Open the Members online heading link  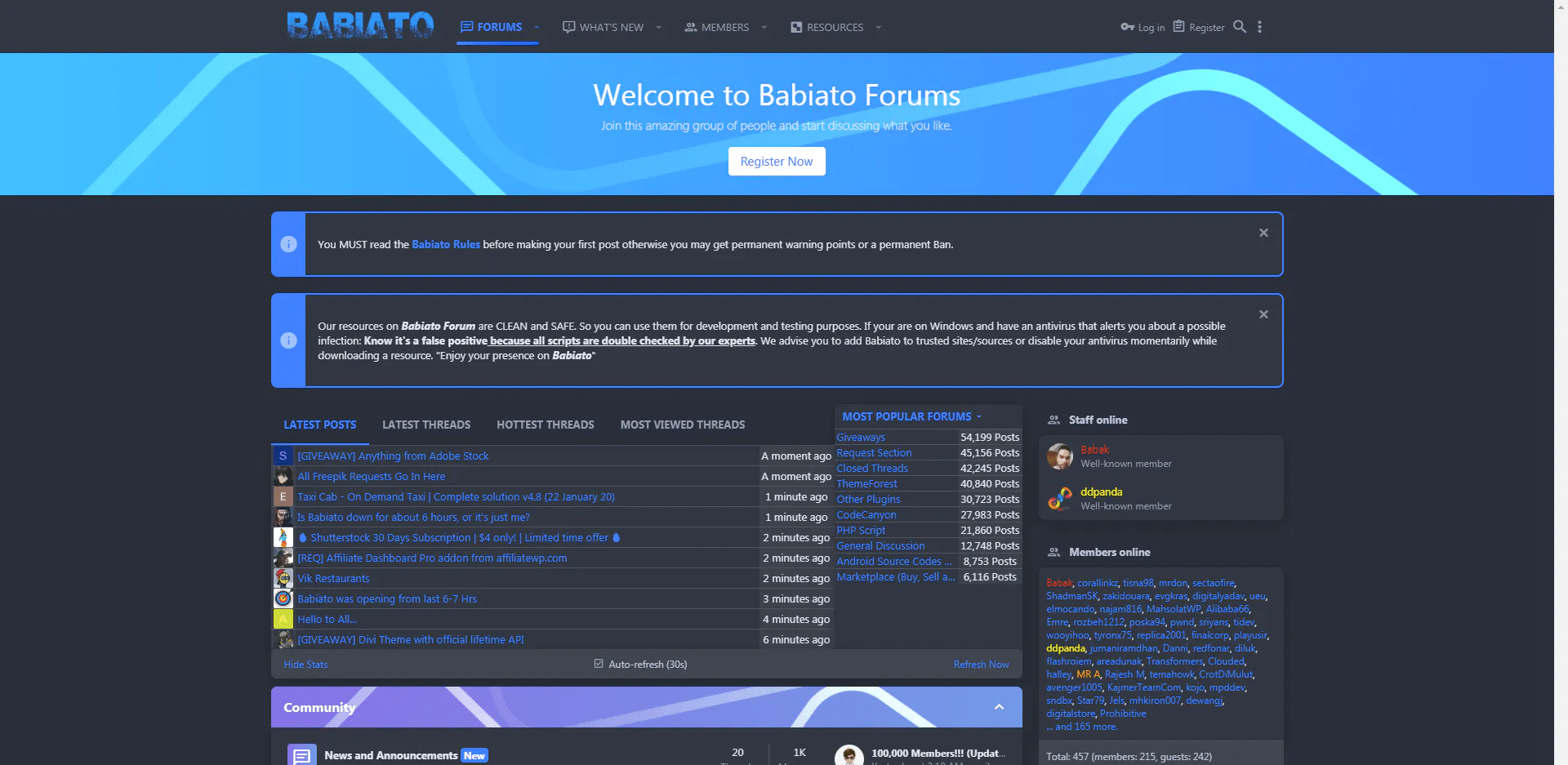1109,552
